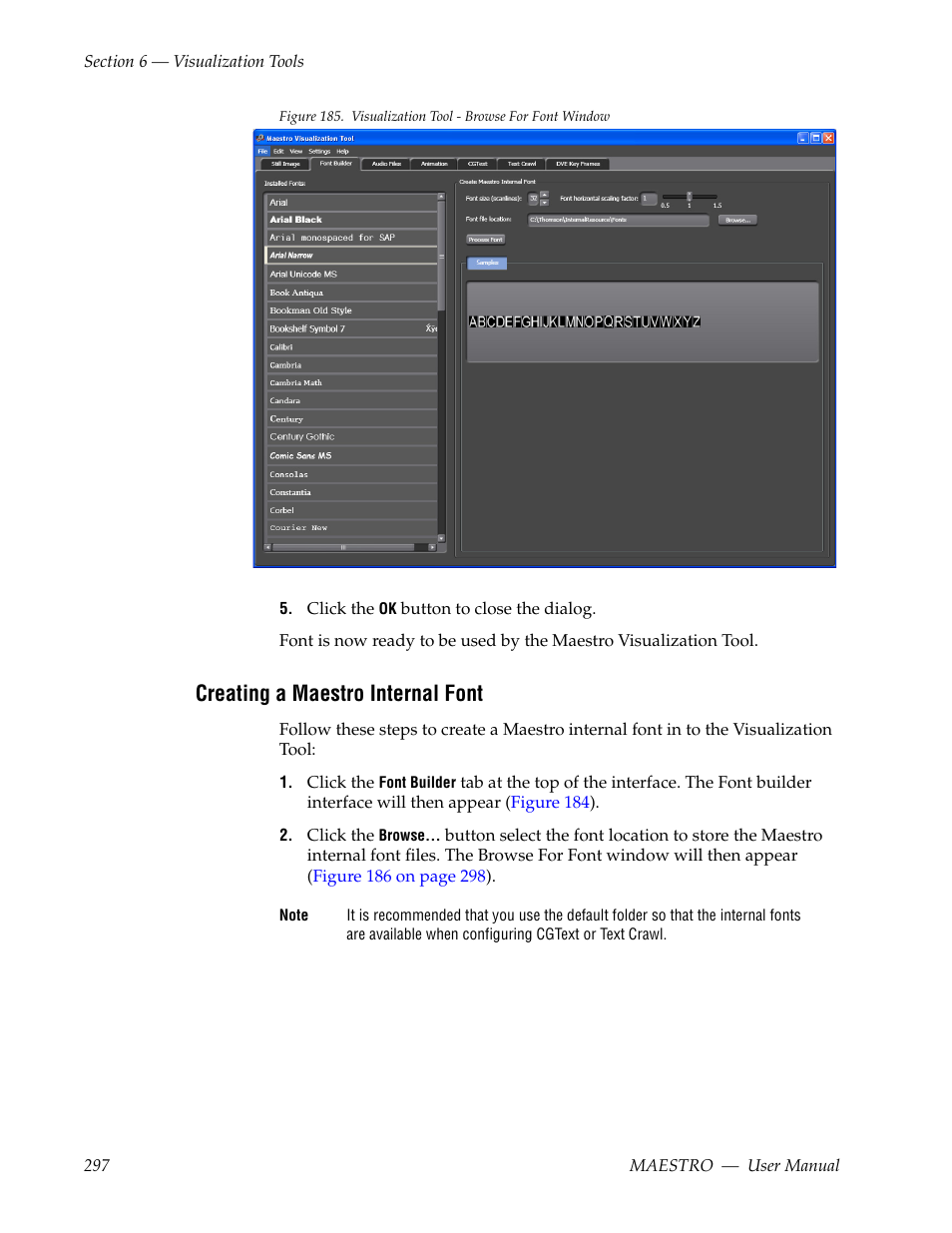Select the Cambria font row

pos(351,365)
